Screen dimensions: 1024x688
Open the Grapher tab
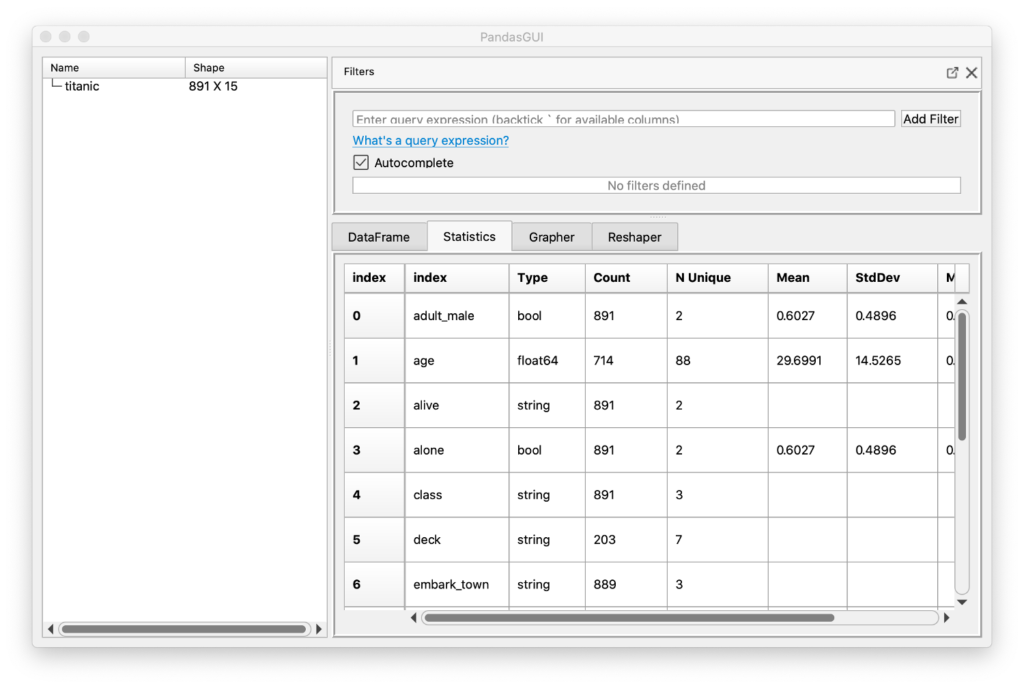point(551,237)
